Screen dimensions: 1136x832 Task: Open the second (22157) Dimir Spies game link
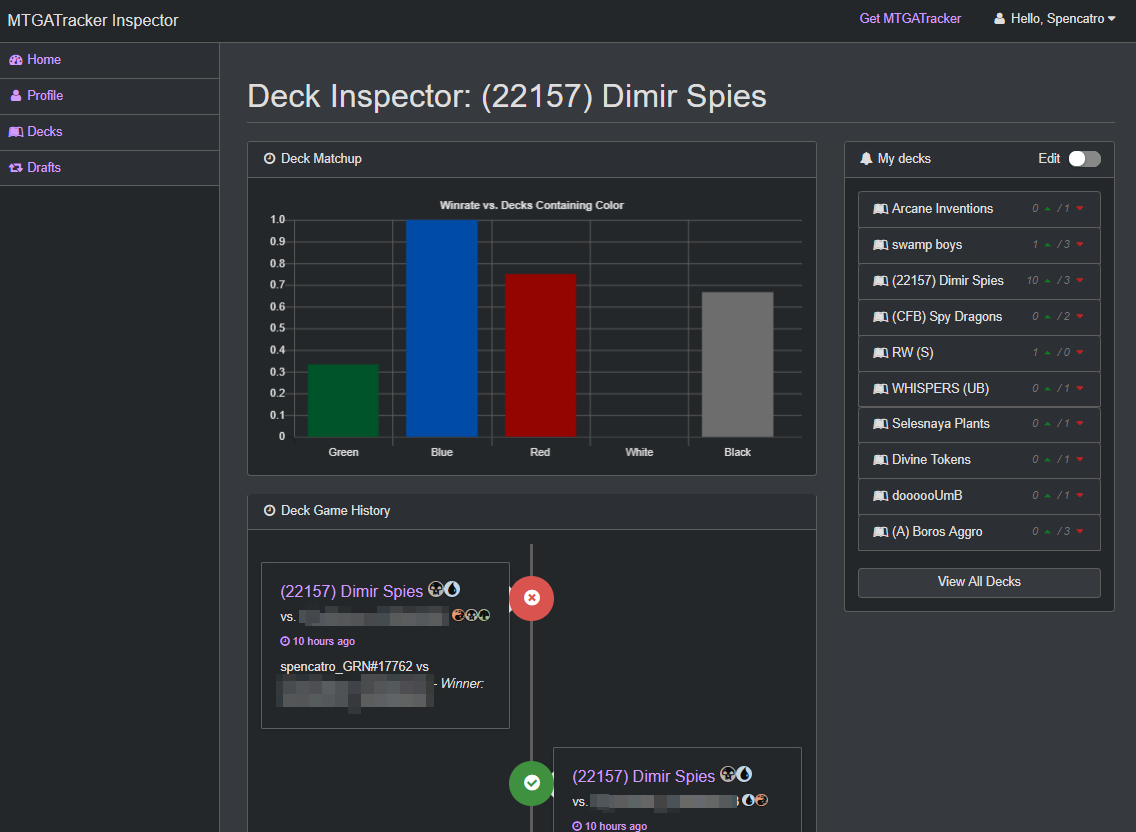click(643, 776)
